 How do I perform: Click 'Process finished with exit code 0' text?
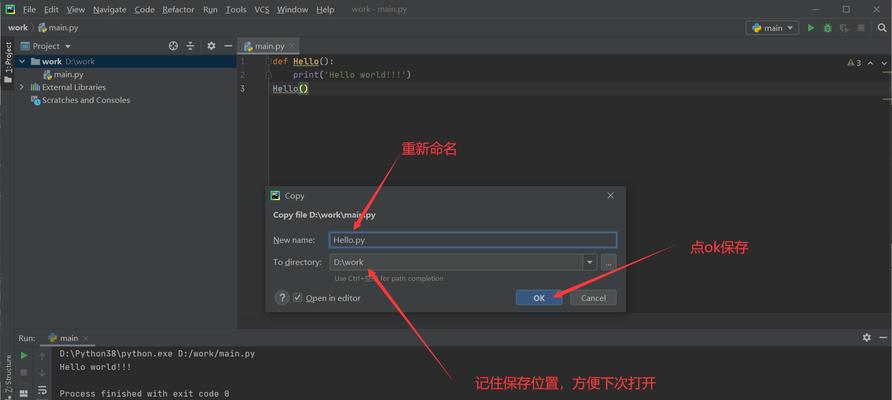[x=144, y=393]
